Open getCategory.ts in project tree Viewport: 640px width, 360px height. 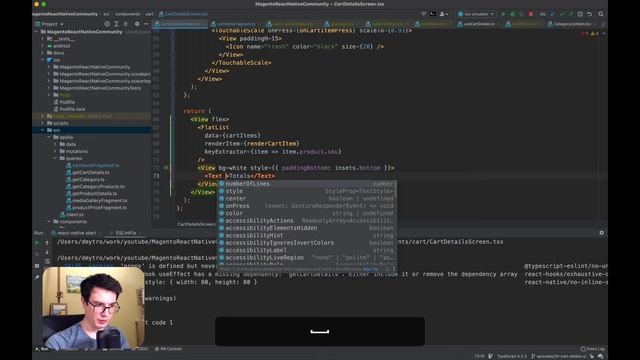(x=88, y=179)
